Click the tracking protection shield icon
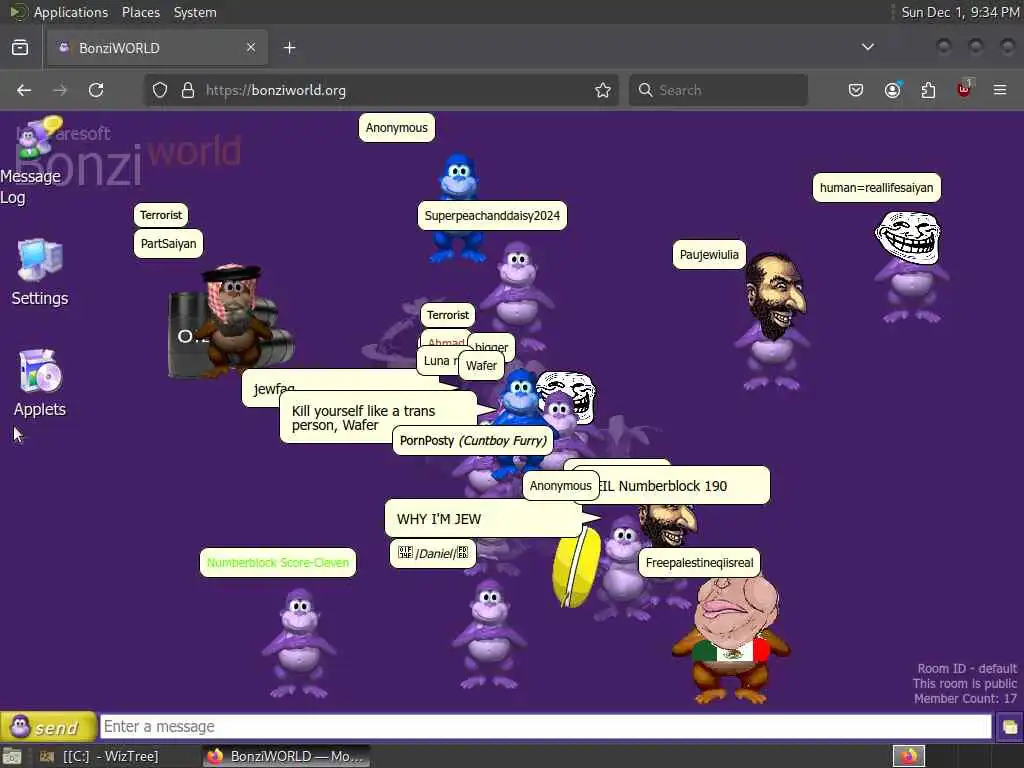1024x768 pixels. [x=160, y=90]
